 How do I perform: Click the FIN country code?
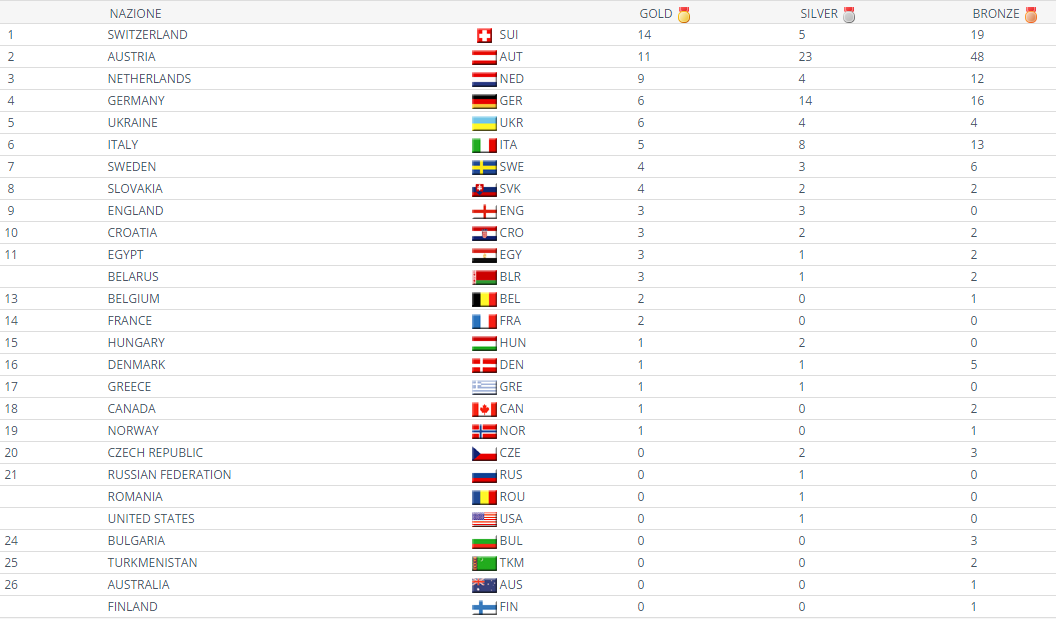tap(510, 607)
